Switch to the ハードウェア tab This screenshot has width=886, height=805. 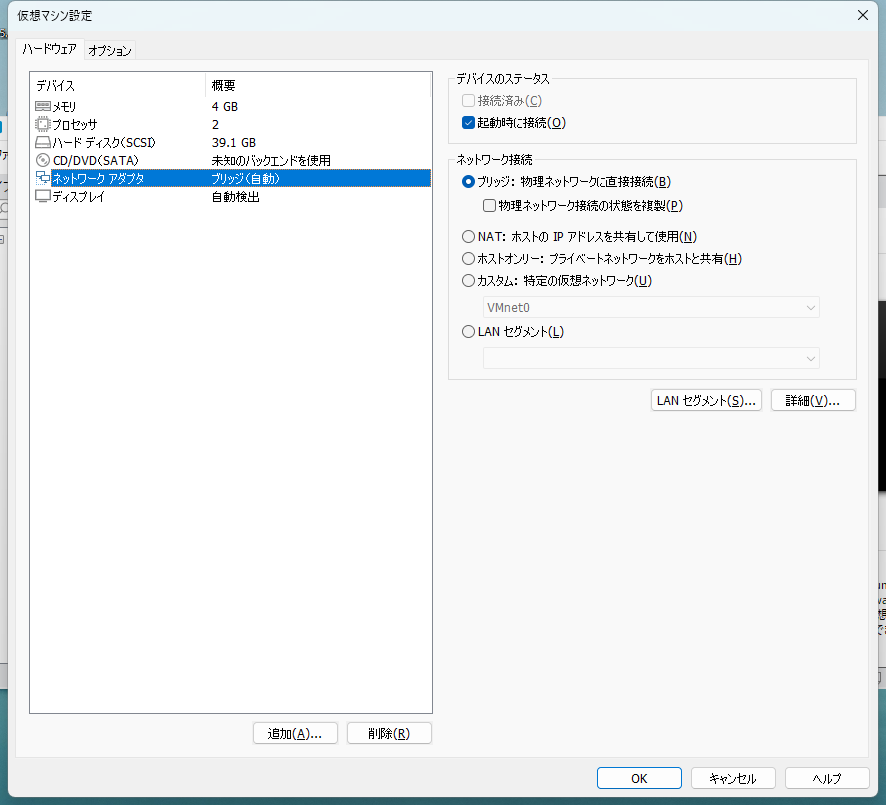coord(50,50)
